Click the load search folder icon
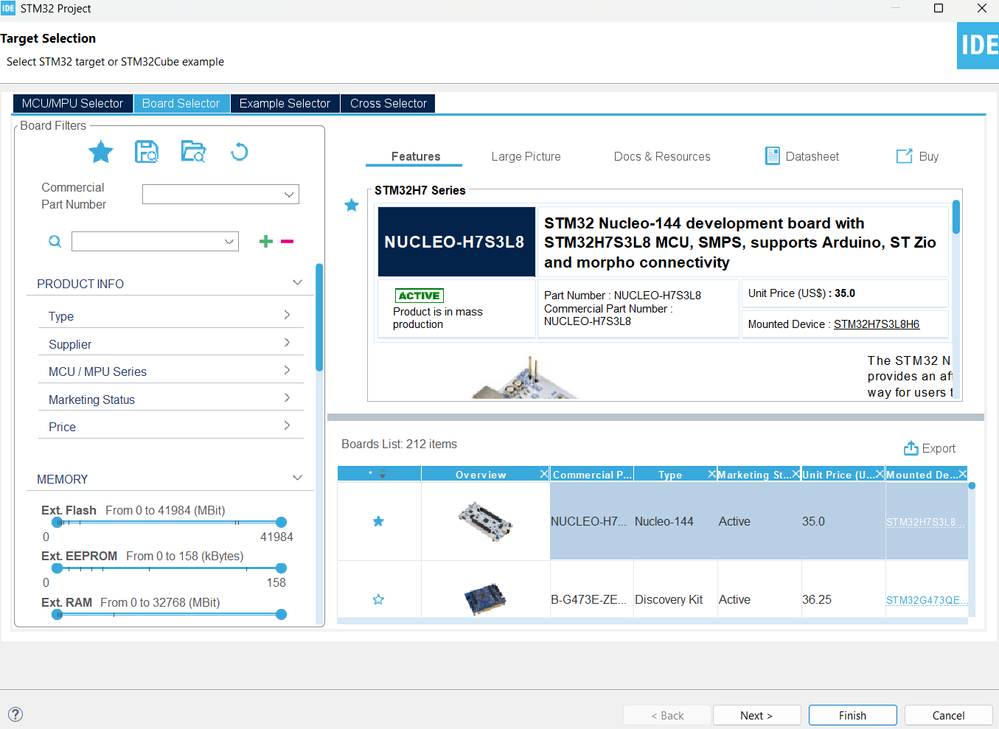 [x=193, y=152]
